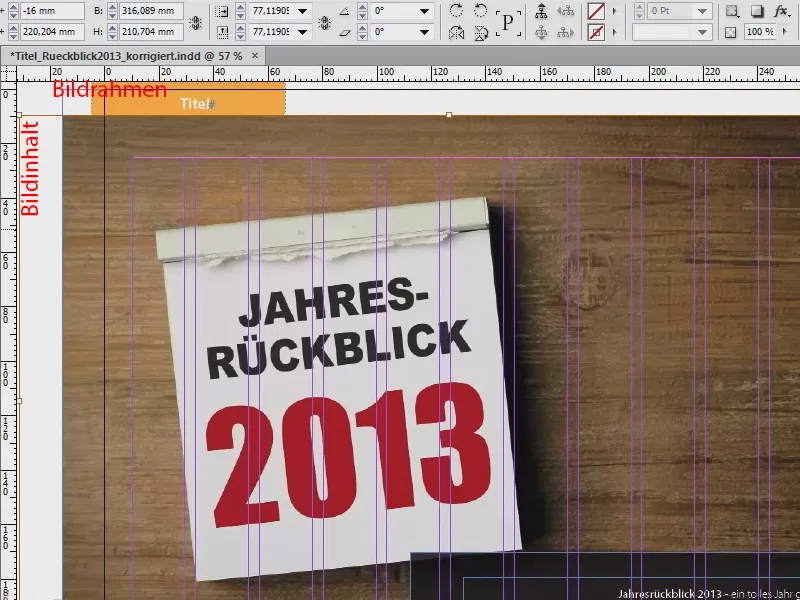The width and height of the screenshot is (800, 600).
Task: Click the ruler zero-point origin box
Action: (8, 74)
